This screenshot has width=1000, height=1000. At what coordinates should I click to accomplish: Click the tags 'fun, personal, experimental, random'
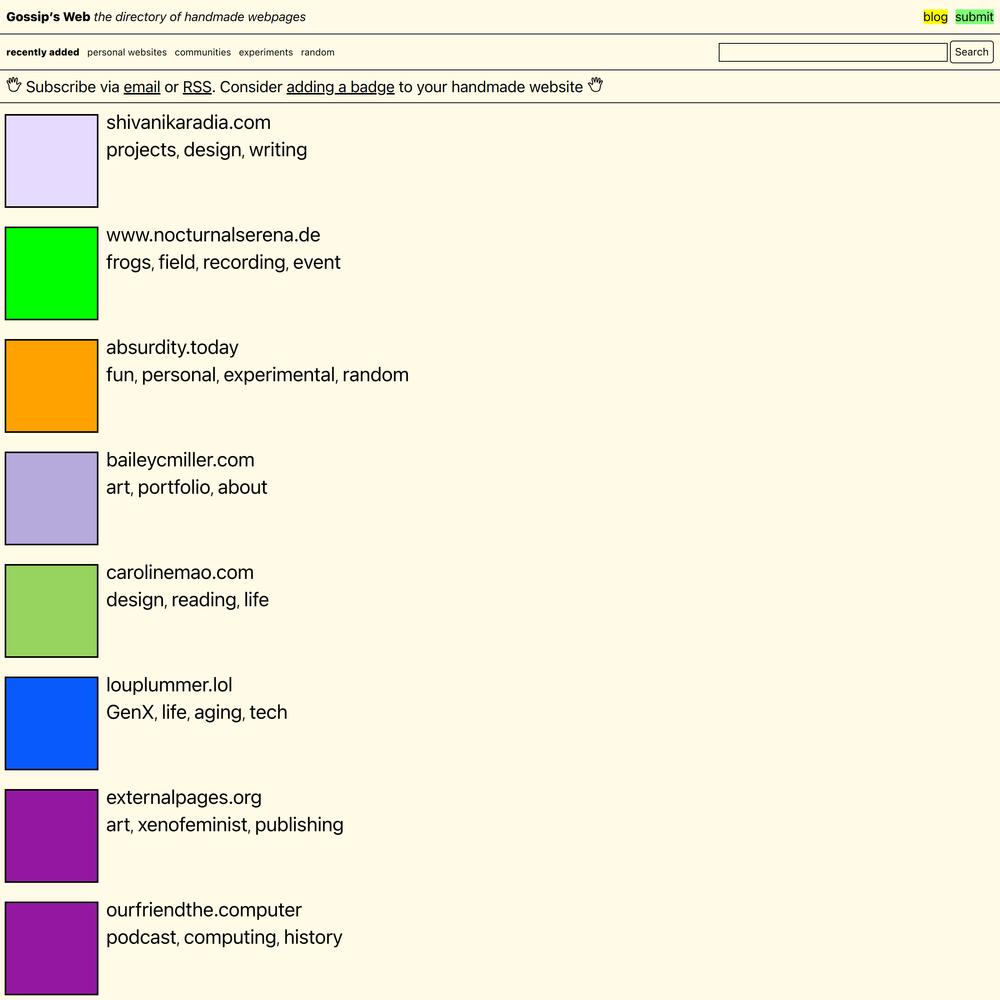[257, 375]
